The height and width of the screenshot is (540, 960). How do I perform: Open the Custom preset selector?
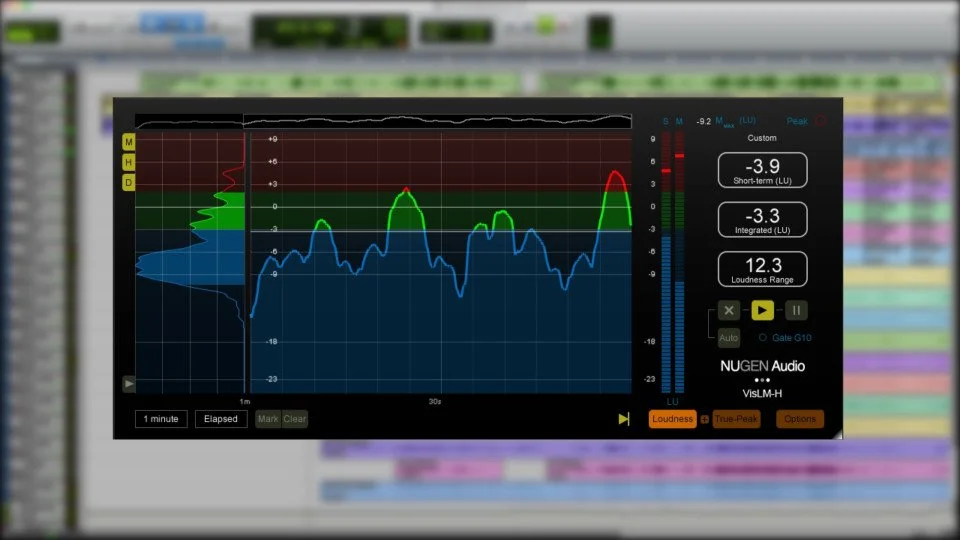(x=762, y=138)
